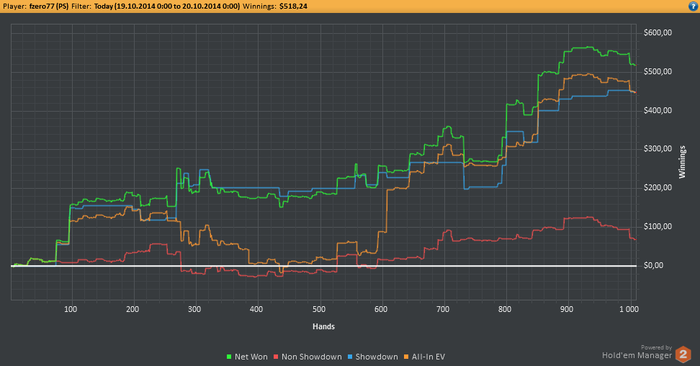Click the 400 hands axis label

pos(256,309)
